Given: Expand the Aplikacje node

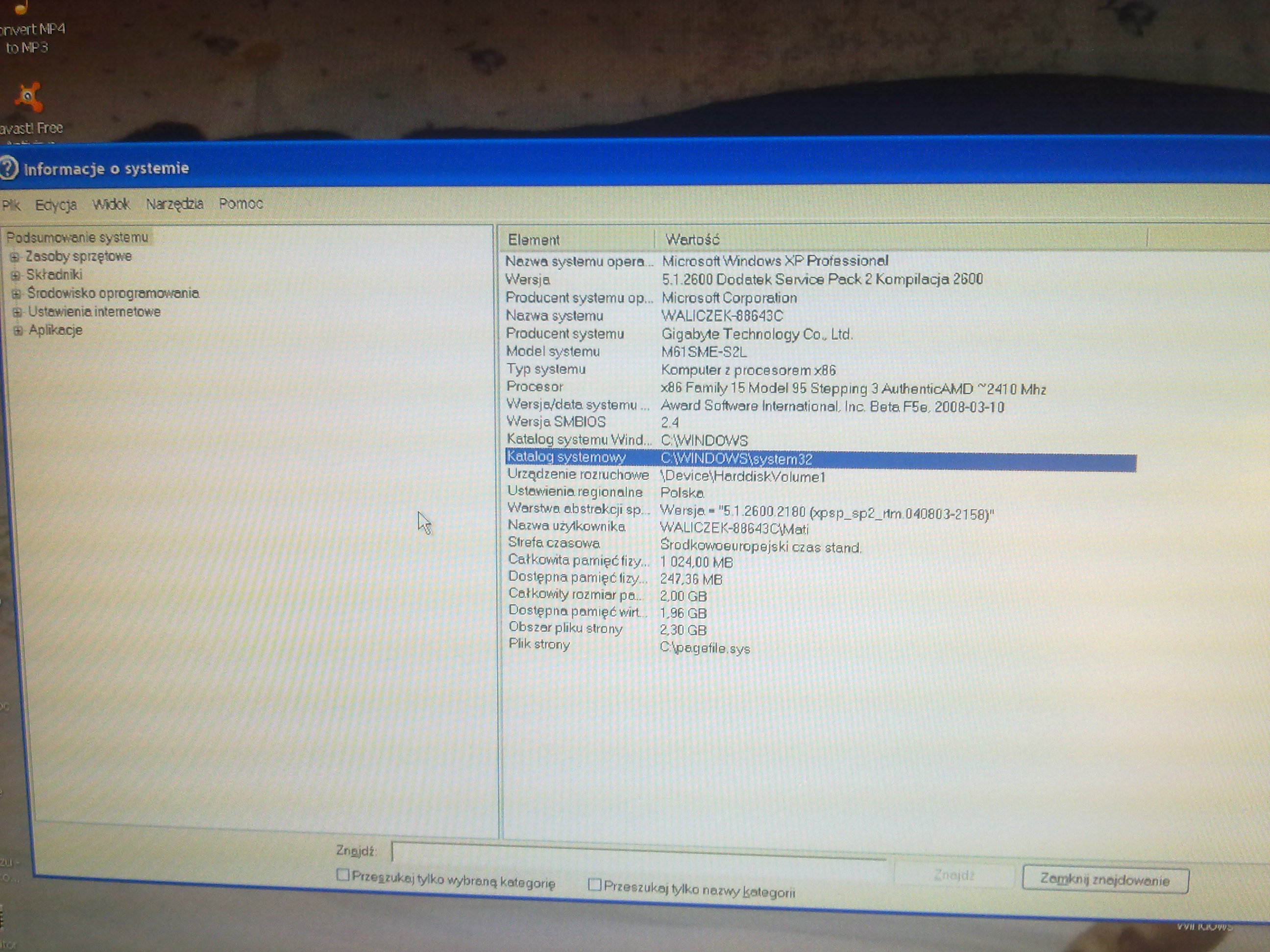Looking at the screenshot, I should [x=18, y=331].
